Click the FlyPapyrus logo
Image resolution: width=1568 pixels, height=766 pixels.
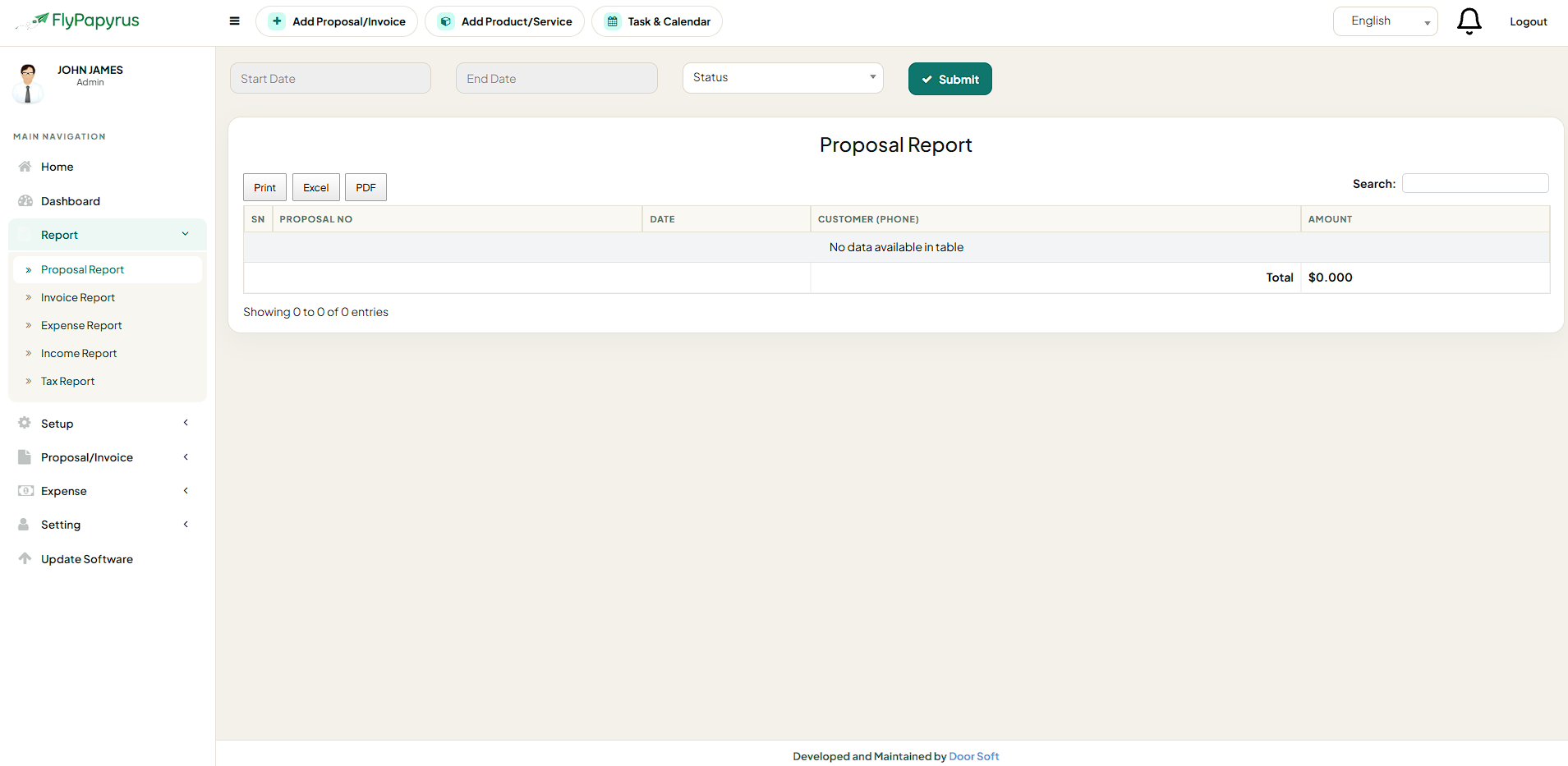pos(78,21)
